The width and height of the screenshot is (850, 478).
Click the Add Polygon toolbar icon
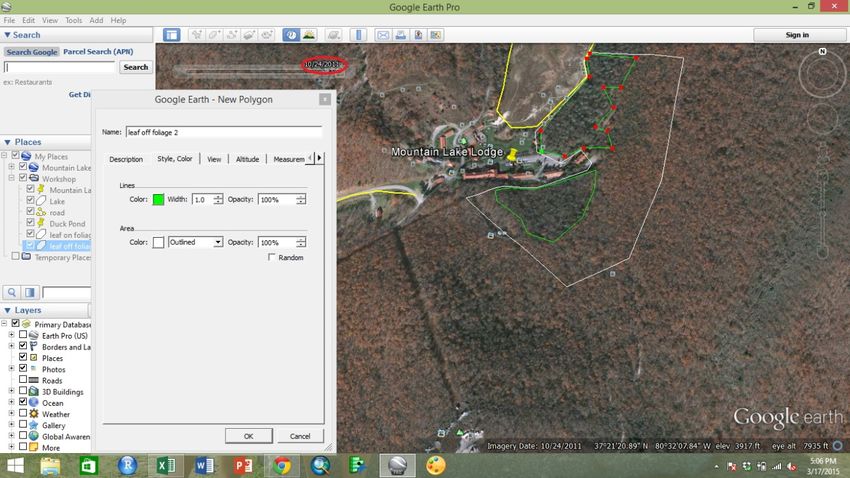(x=214, y=35)
